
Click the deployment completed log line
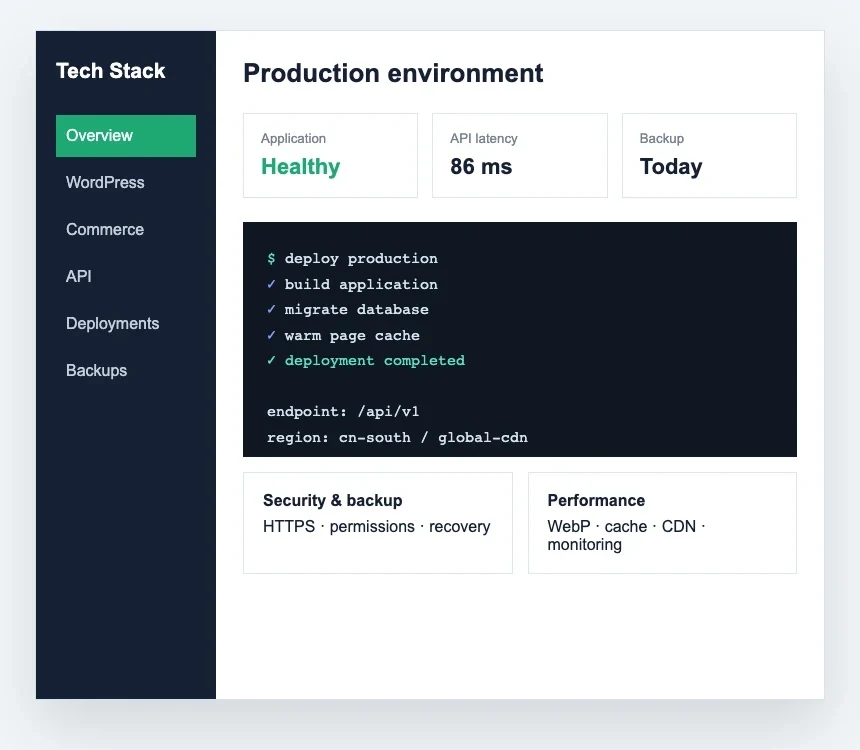[366, 360]
